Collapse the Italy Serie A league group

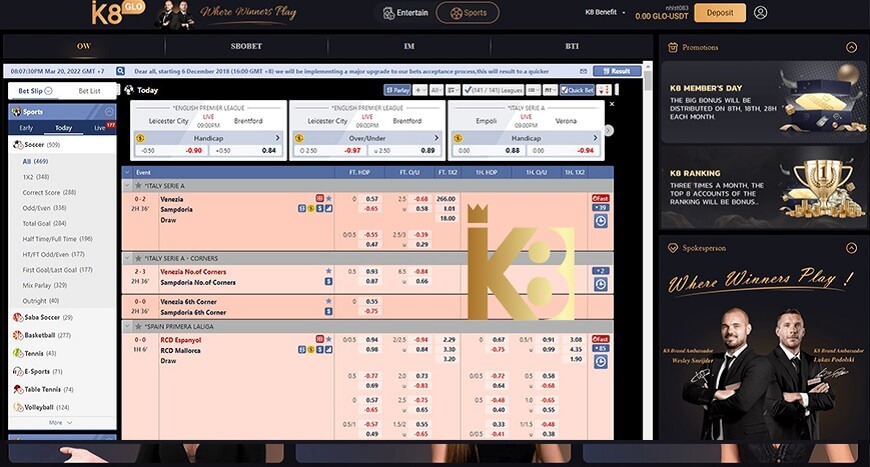click(x=127, y=186)
